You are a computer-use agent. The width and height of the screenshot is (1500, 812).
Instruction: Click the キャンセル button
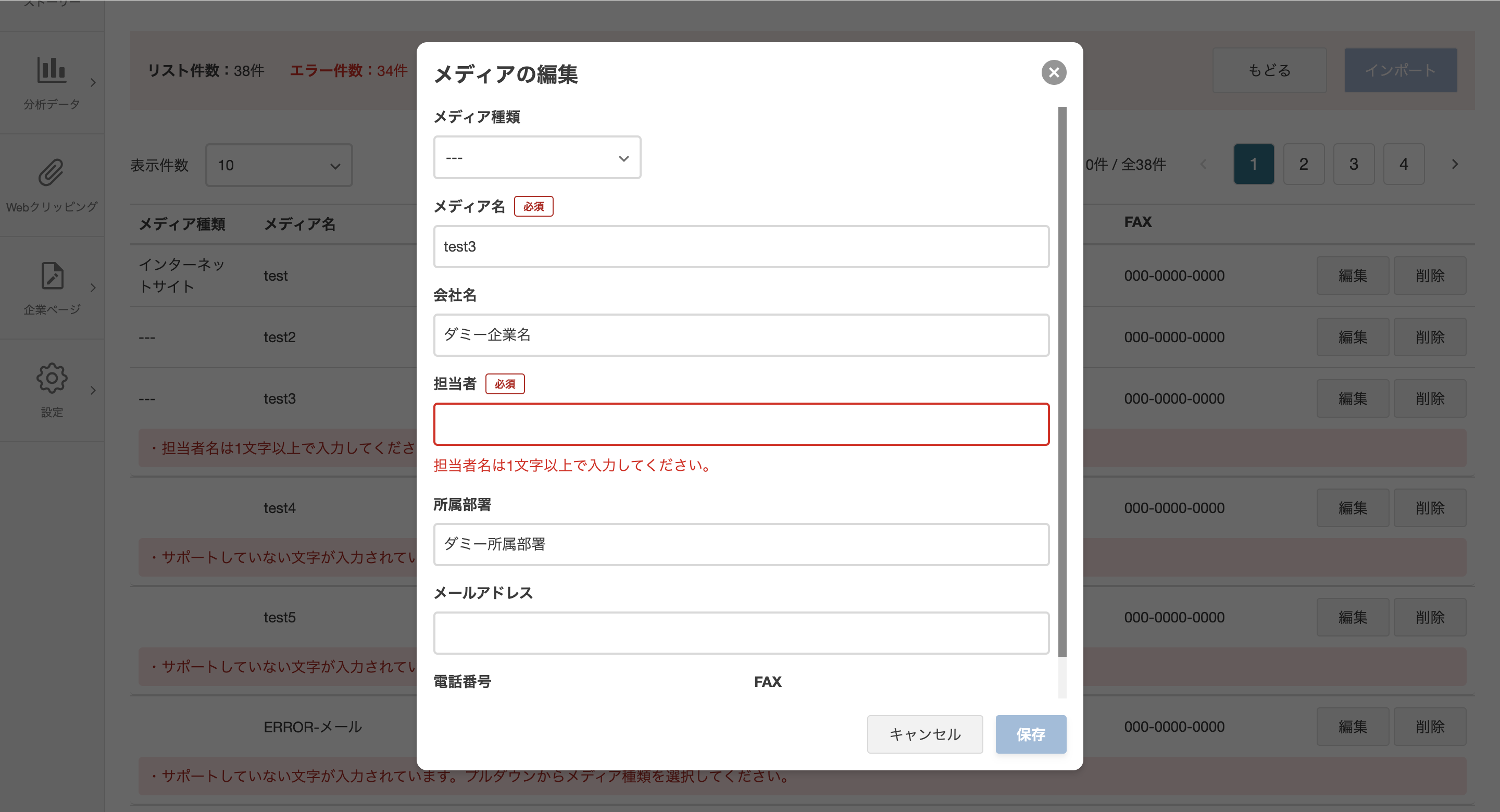point(924,734)
